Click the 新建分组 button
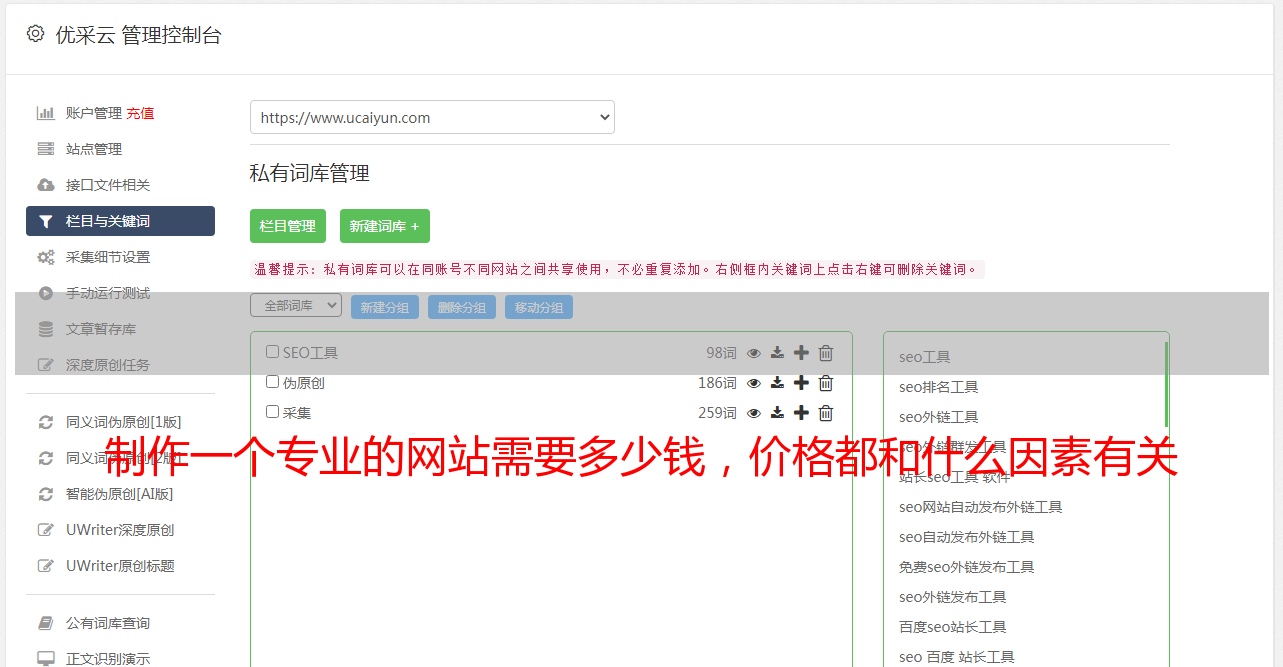The image size is (1283, 667). point(385,307)
